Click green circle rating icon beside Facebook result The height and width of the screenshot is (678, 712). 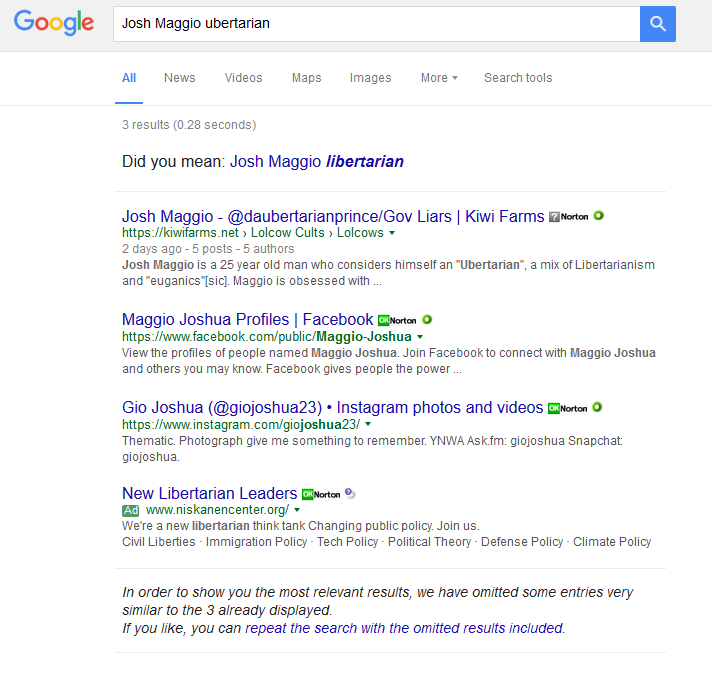click(x=427, y=319)
